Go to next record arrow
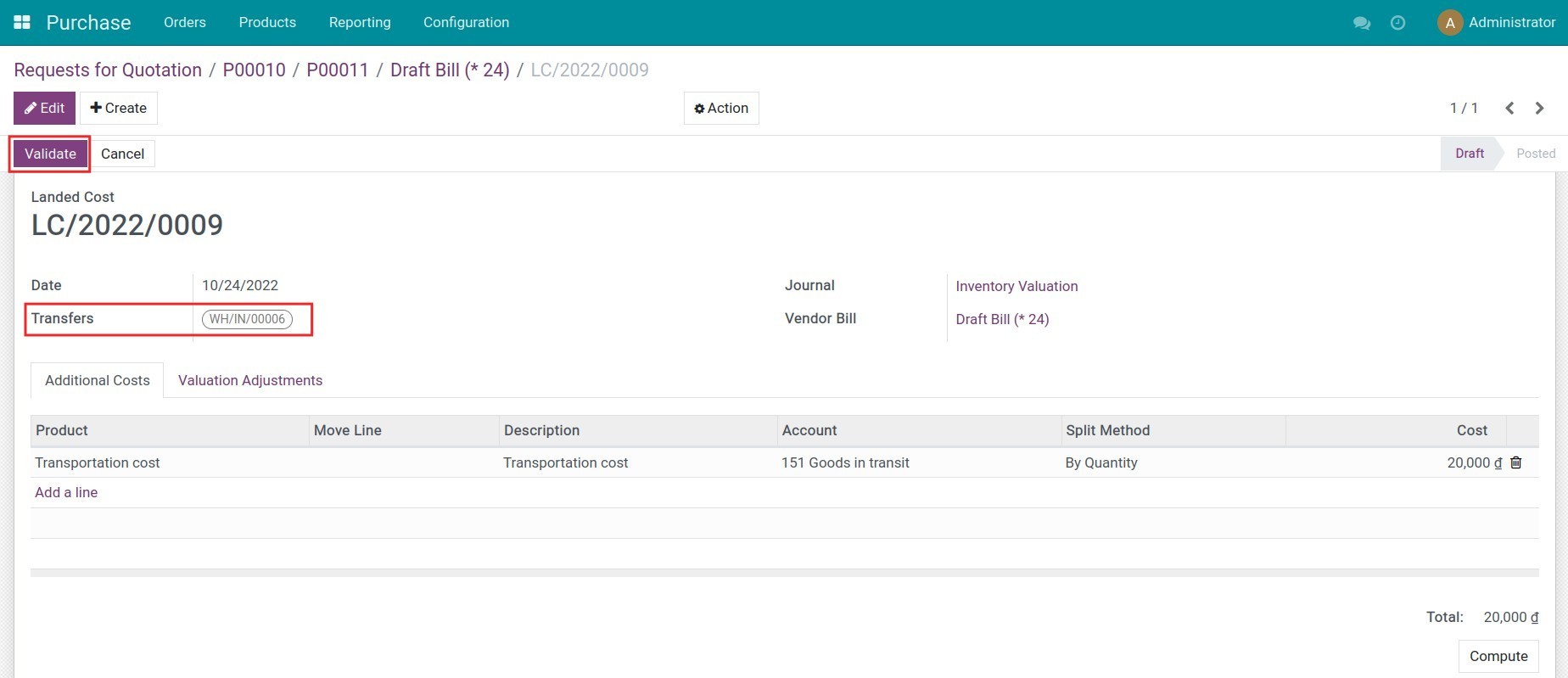The image size is (1568, 678). pyautogui.click(x=1539, y=108)
